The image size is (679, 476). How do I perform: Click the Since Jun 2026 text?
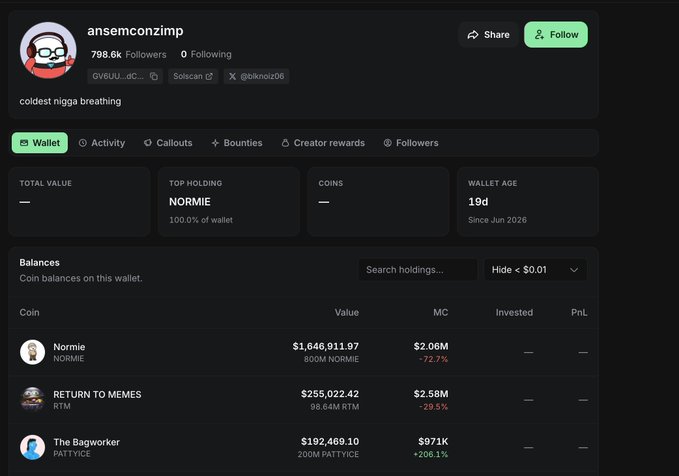498,220
